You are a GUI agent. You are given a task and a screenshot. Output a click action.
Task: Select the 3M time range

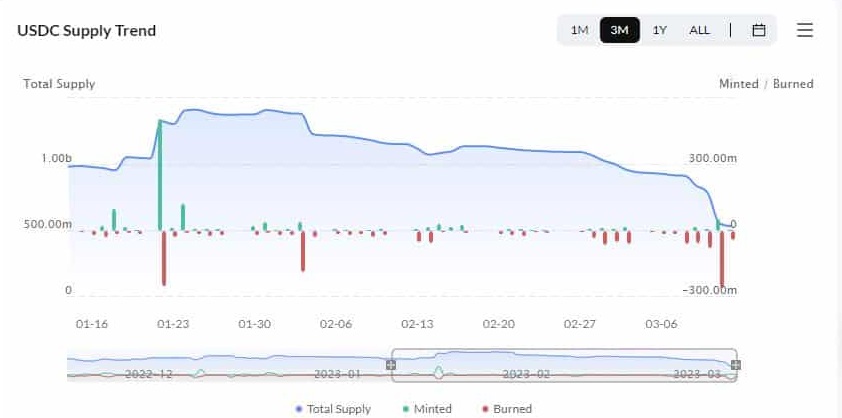(620, 30)
